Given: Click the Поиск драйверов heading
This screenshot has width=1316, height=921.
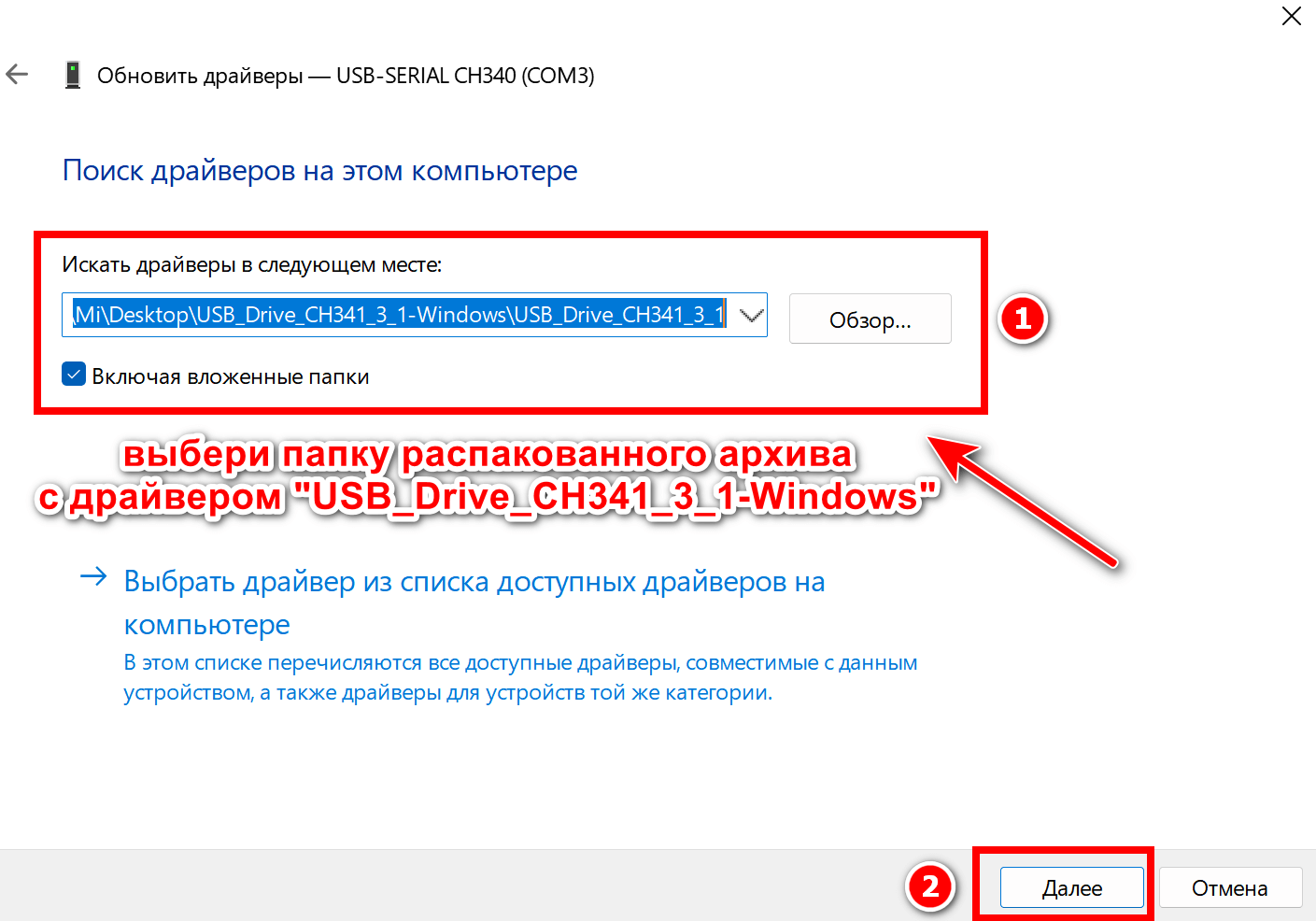Looking at the screenshot, I should point(319,170).
